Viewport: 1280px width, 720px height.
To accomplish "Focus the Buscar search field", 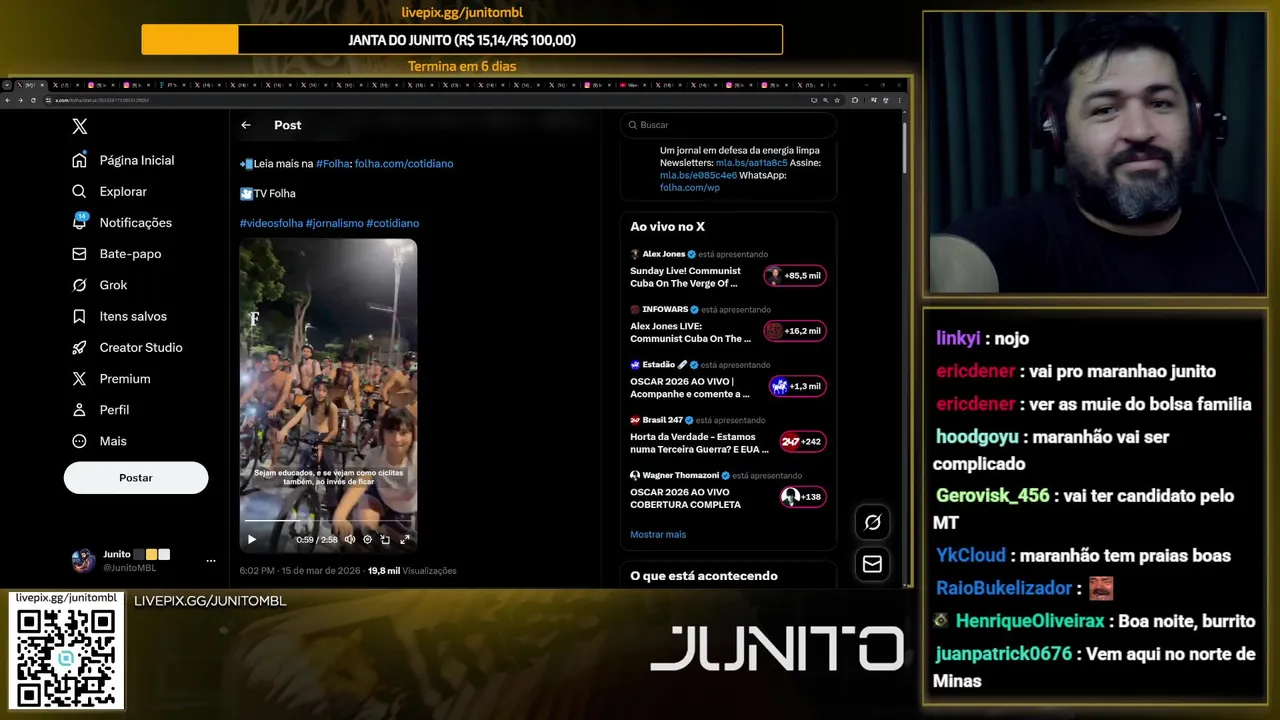I will [728, 125].
